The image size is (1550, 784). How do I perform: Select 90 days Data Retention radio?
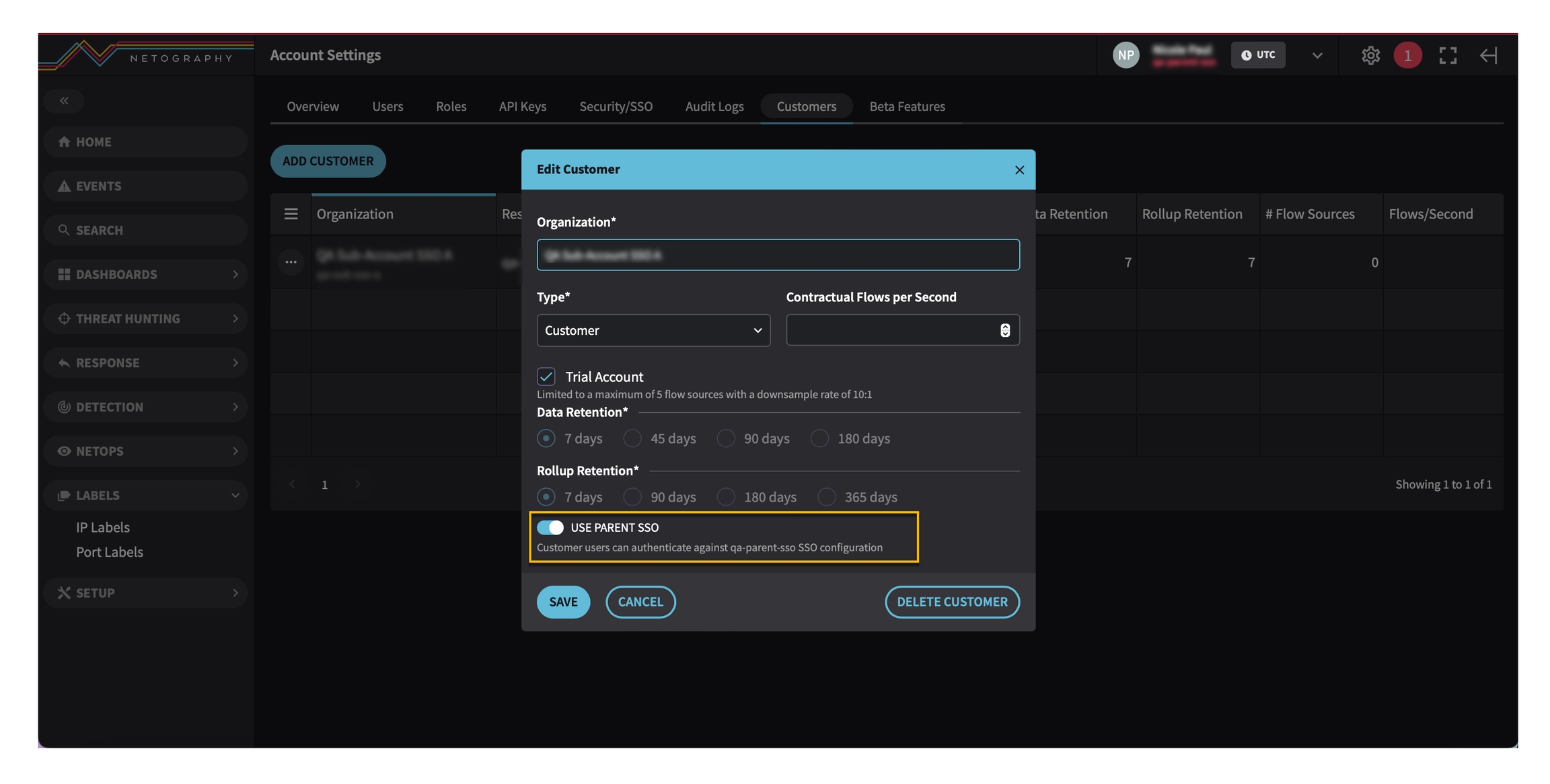click(x=726, y=438)
